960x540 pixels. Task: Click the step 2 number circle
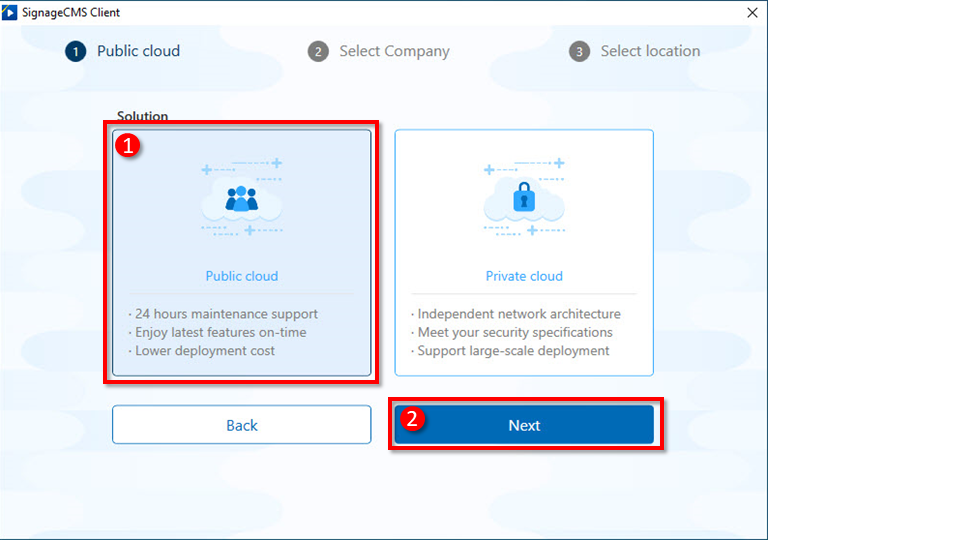(x=318, y=51)
